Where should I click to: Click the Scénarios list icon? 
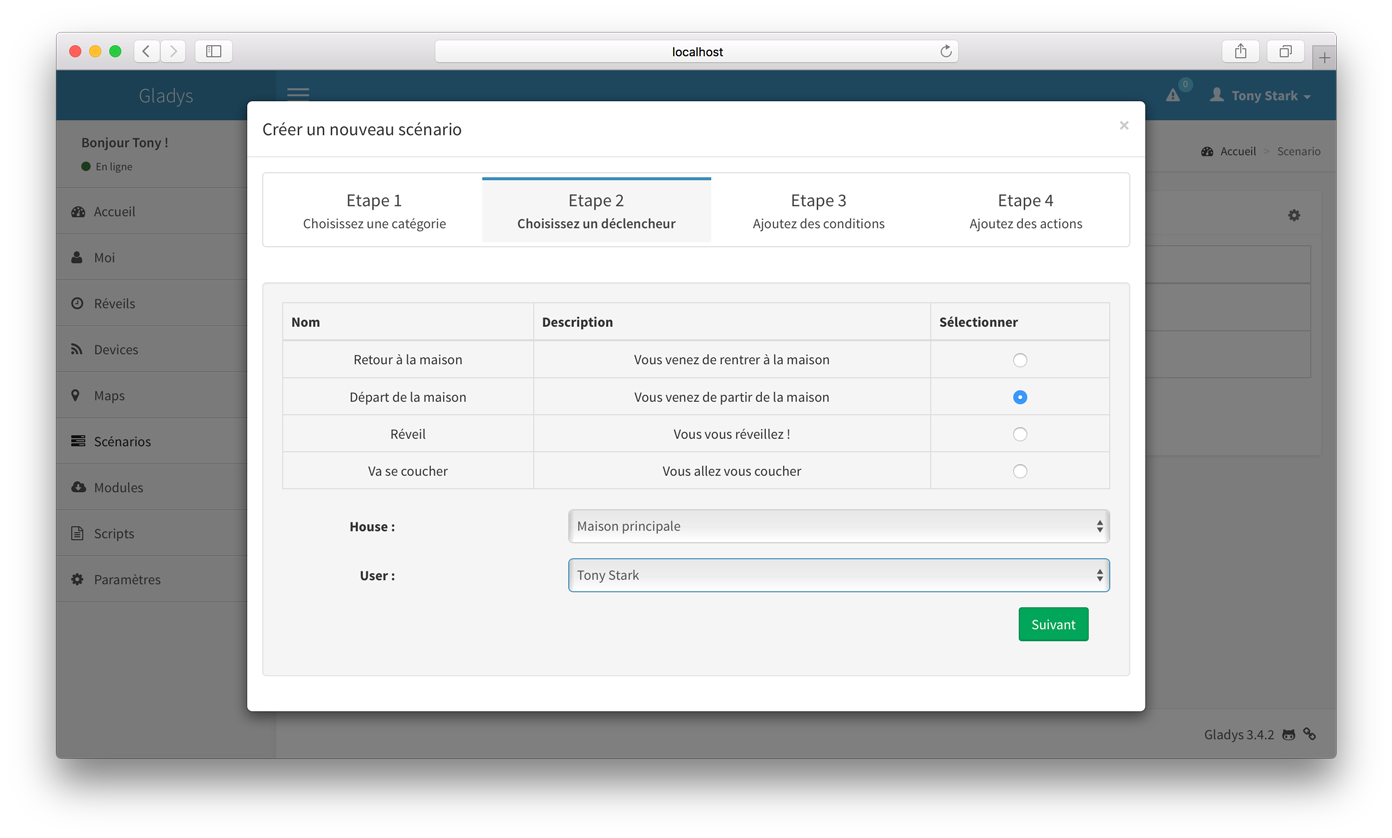click(78, 441)
